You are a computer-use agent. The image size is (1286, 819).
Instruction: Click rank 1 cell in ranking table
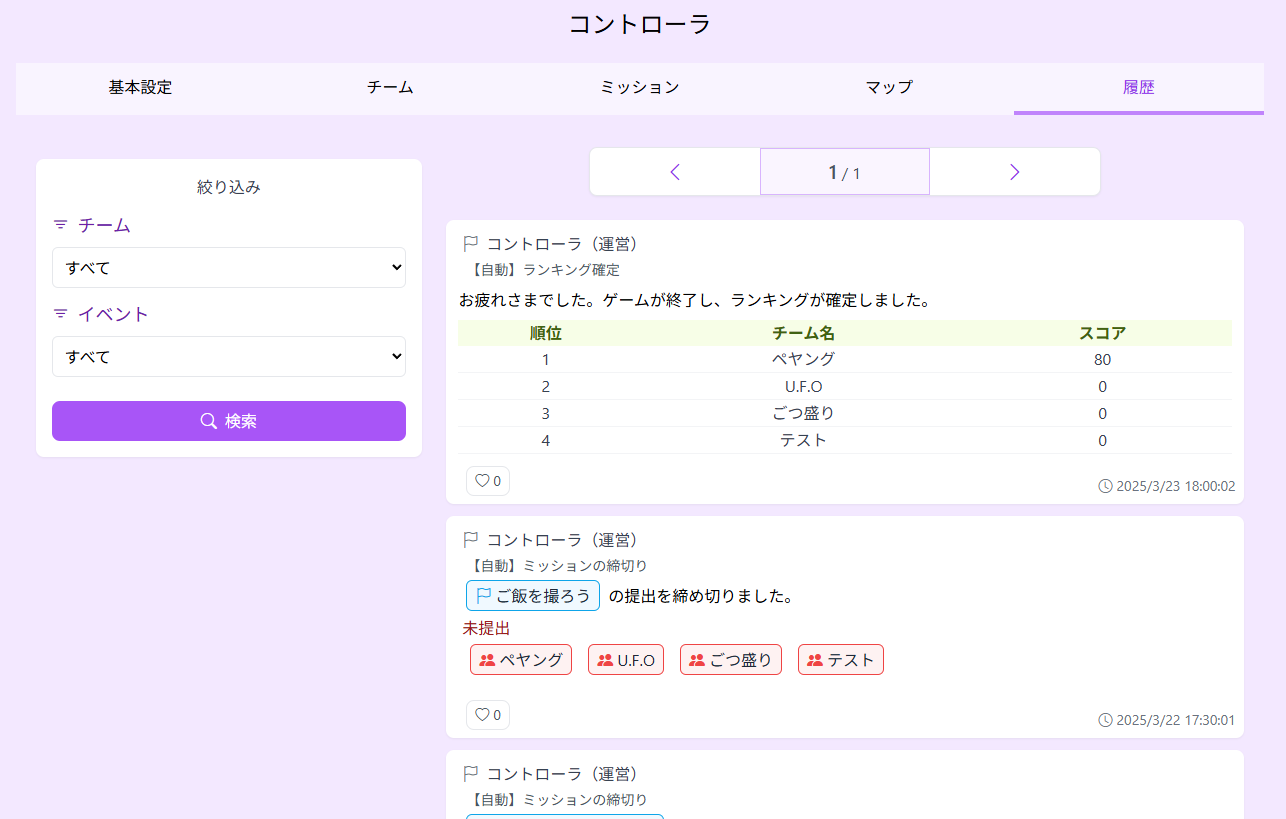pos(546,359)
